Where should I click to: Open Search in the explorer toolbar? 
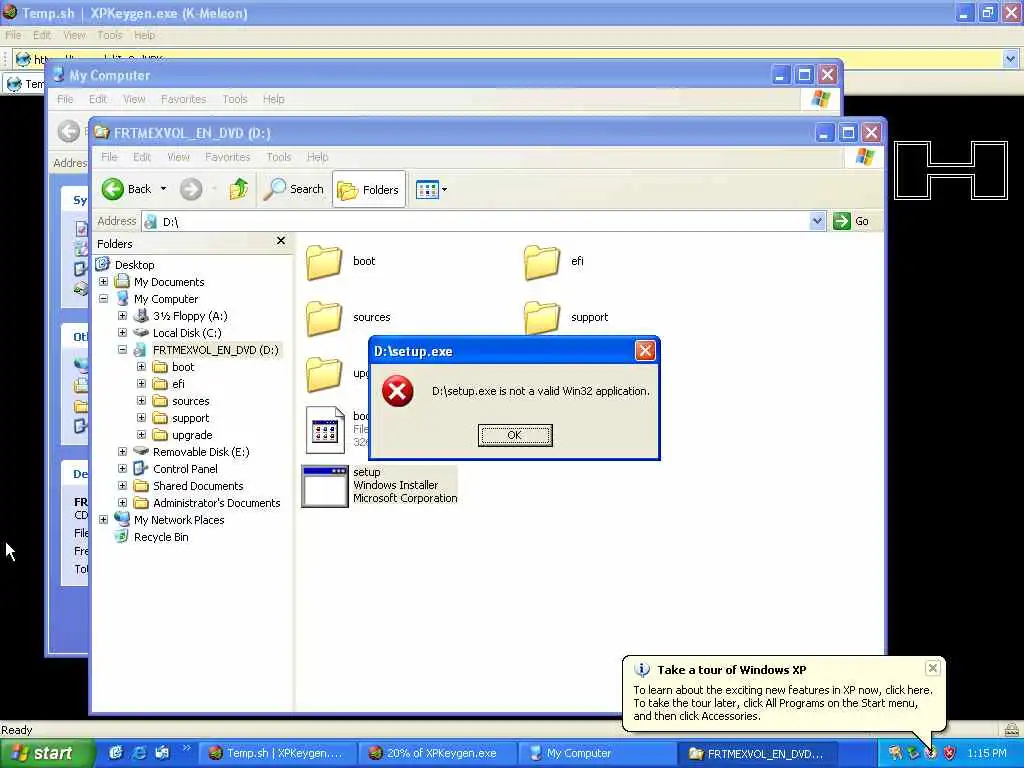tap(294, 189)
